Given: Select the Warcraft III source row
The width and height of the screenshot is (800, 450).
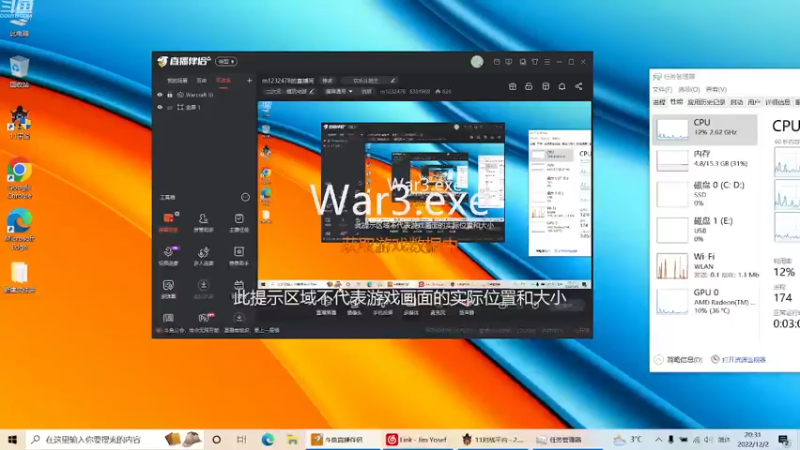Looking at the screenshot, I should (x=205, y=95).
